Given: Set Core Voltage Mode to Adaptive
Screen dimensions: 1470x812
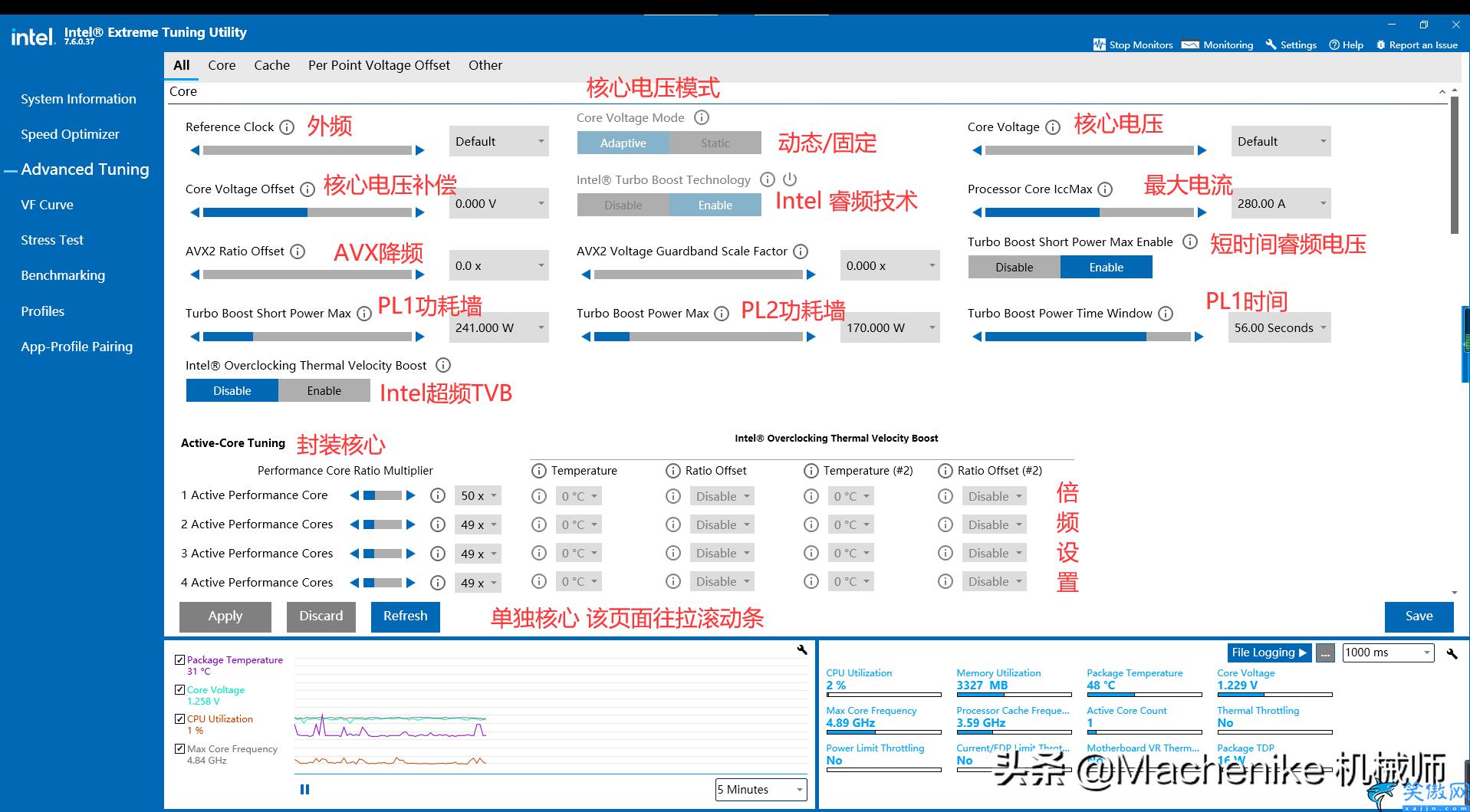Looking at the screenshot, I should [x=623, y=143].
